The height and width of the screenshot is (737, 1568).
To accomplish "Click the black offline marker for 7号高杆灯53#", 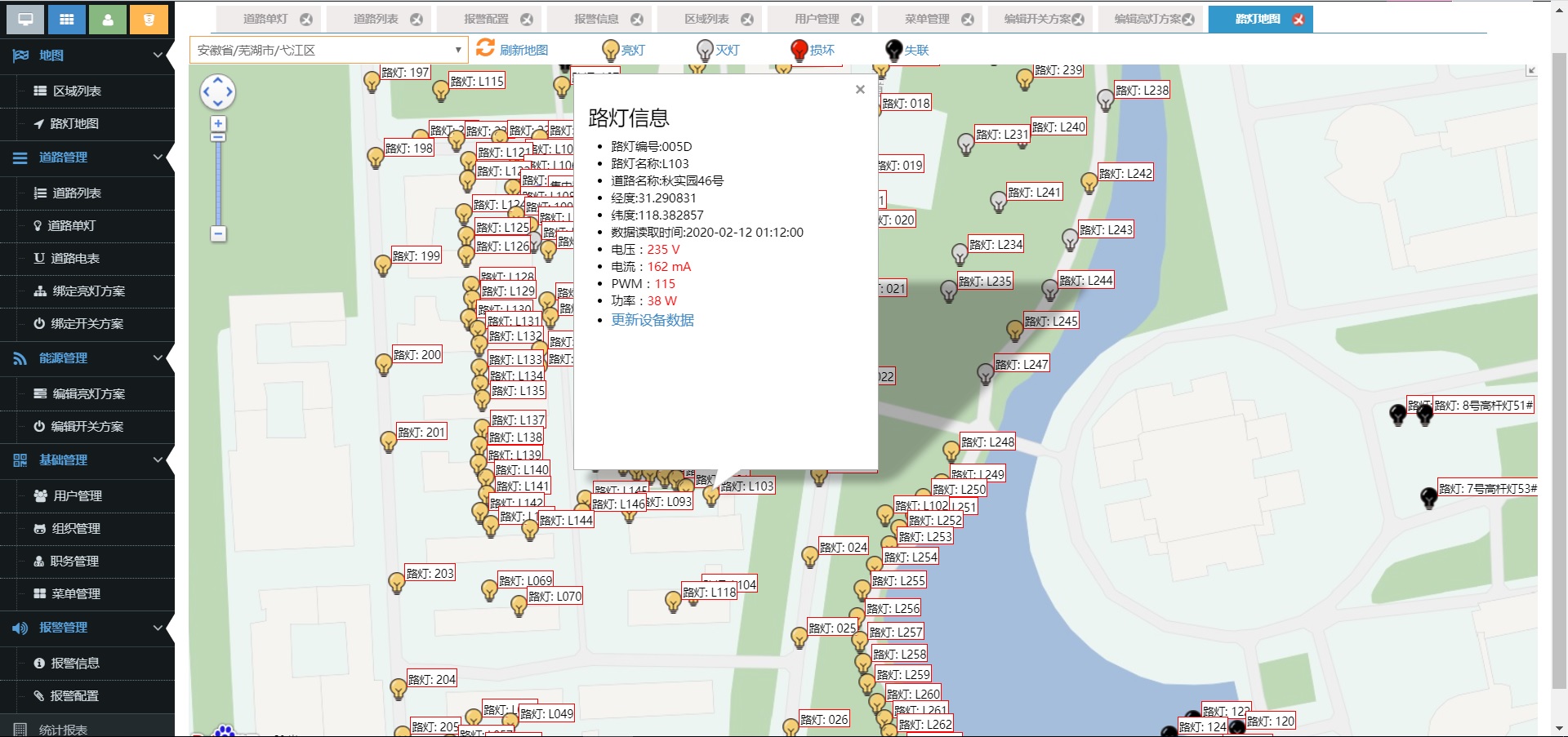I will (x=1428, y=496).
